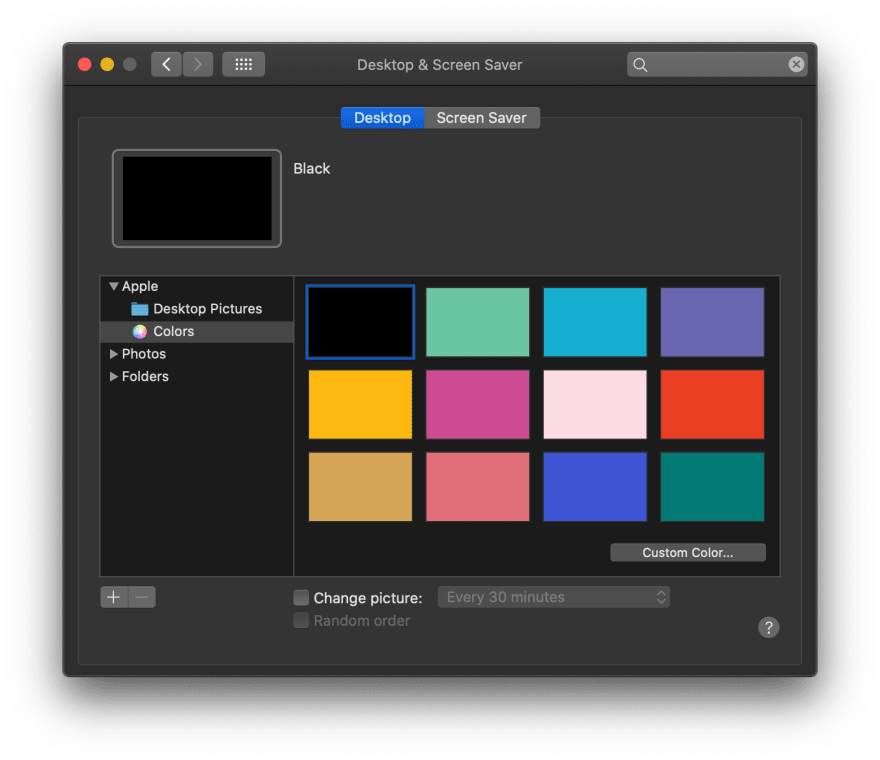The image size is (880, 760).
Task: Click the search magnifier icon
Action: coord(640,65)
